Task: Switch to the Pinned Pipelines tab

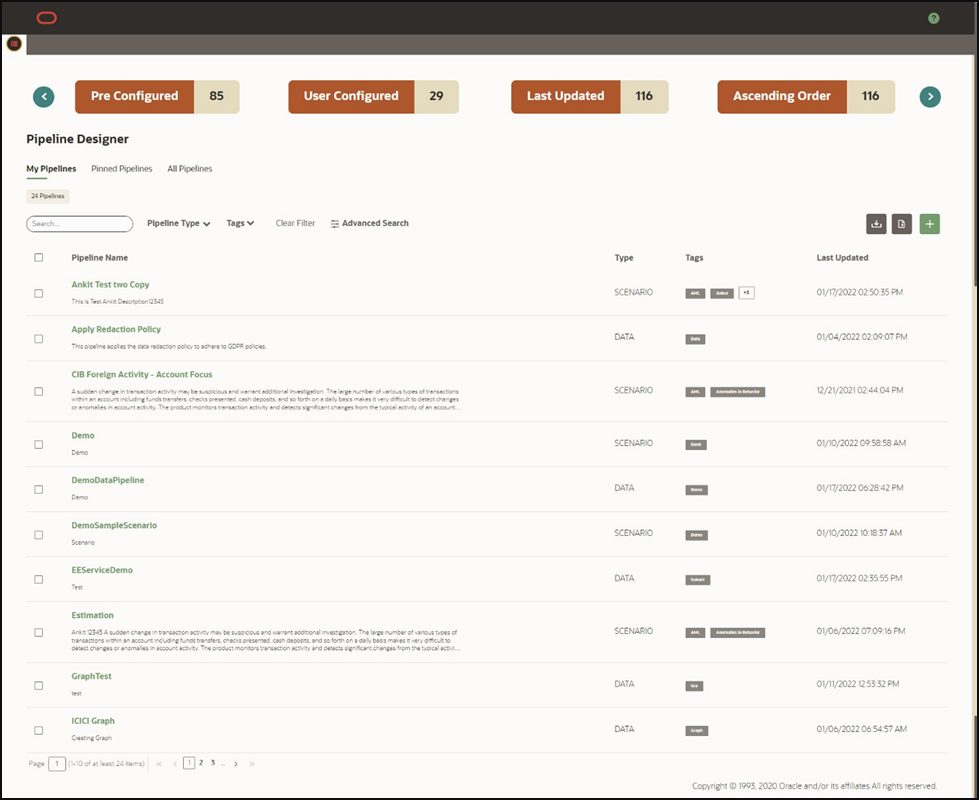Action: [x=122, y=169]
